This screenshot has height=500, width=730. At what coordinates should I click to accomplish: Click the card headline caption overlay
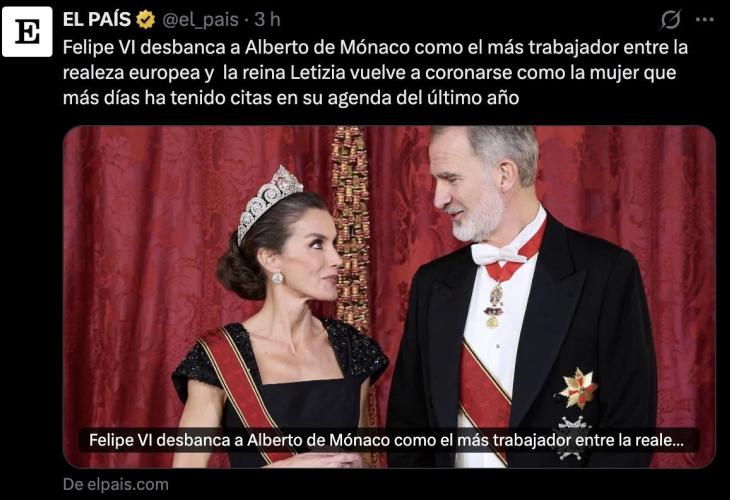tap(386, 440)
